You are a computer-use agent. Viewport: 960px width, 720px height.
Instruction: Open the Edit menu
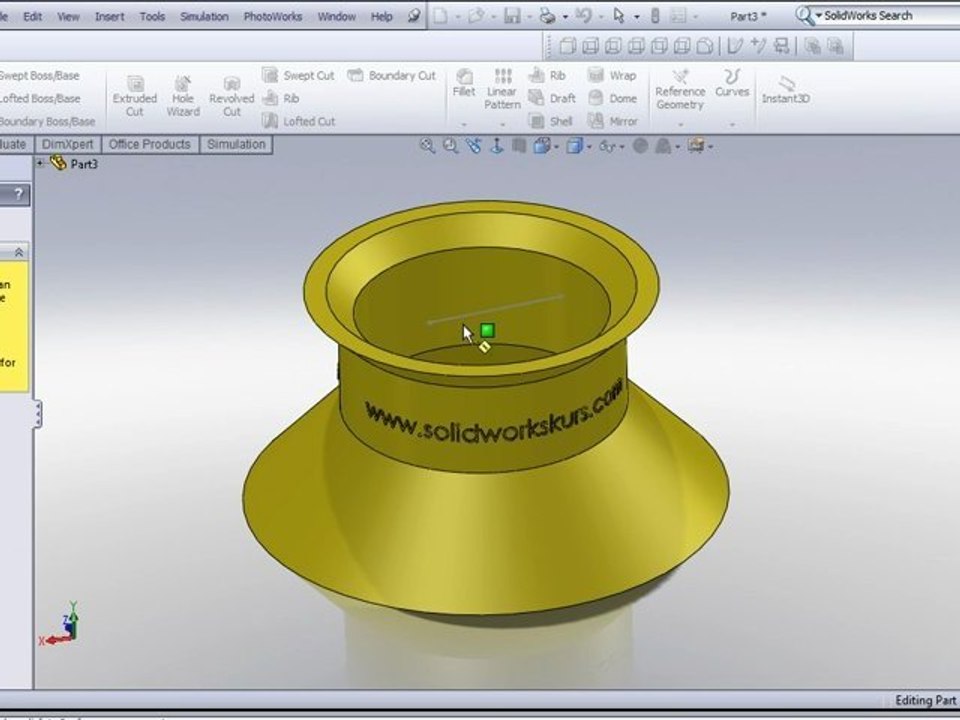(x=32, y=17)
